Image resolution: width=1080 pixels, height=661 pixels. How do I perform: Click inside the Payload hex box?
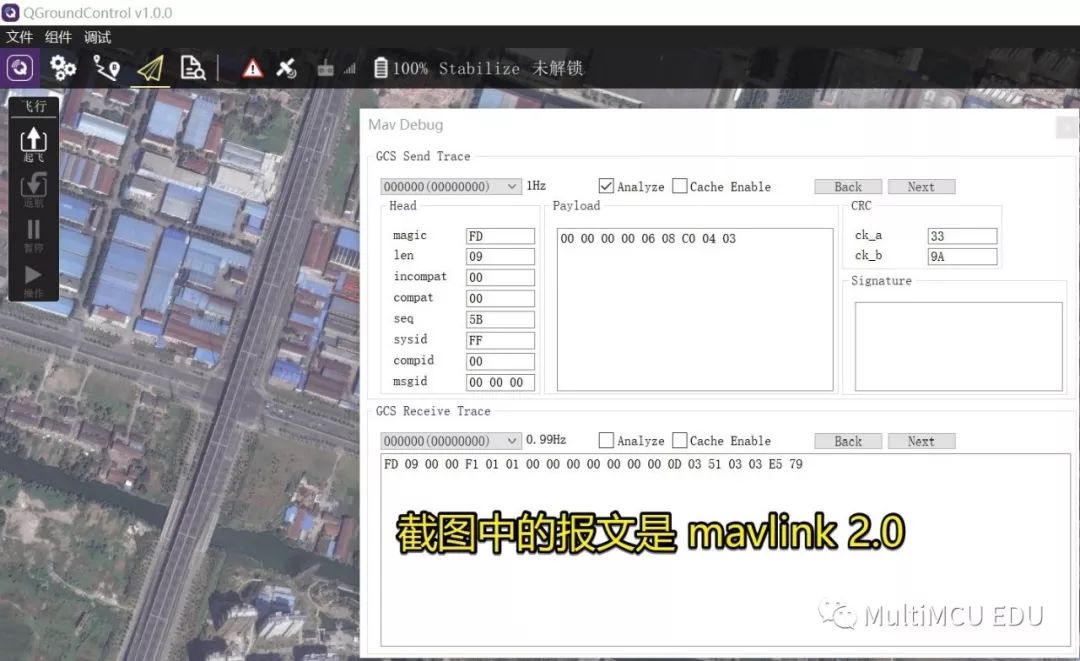tap(695, 310)
